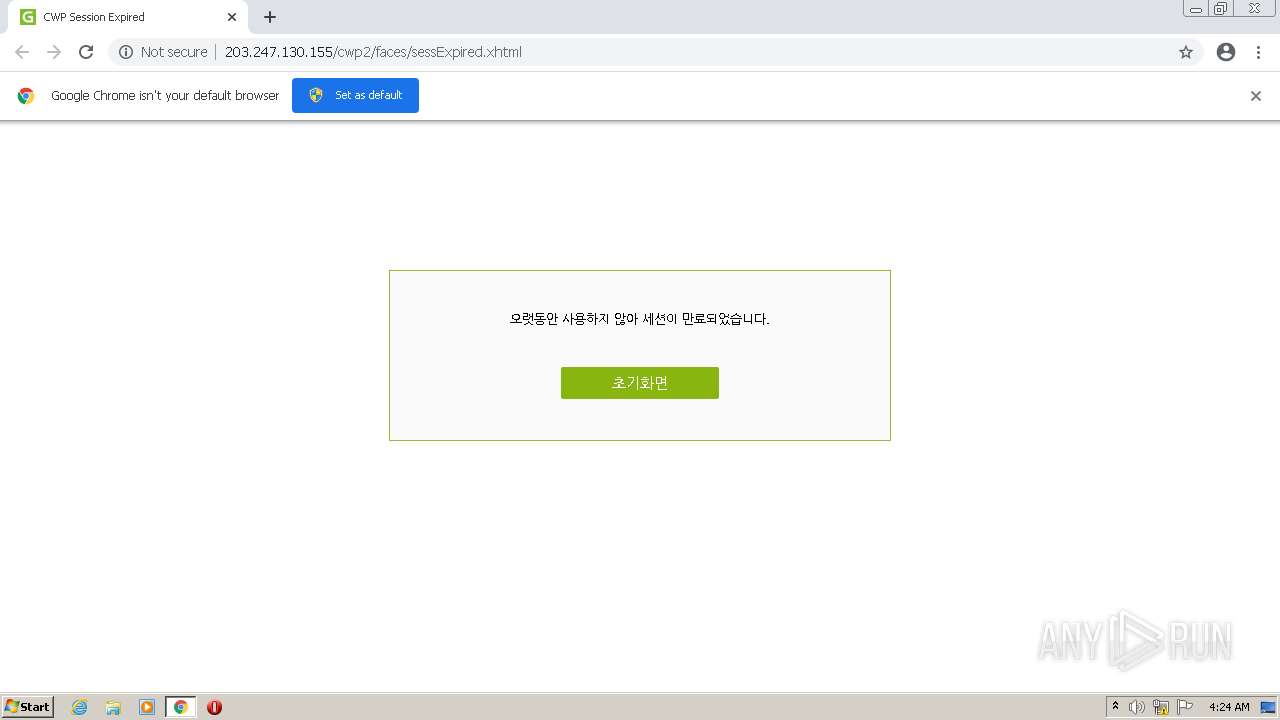Image resolution: width=1280 pixels, height=720 pixels.
Task: Show hidden system tray icons arrow
Action: click(1116, 707)
